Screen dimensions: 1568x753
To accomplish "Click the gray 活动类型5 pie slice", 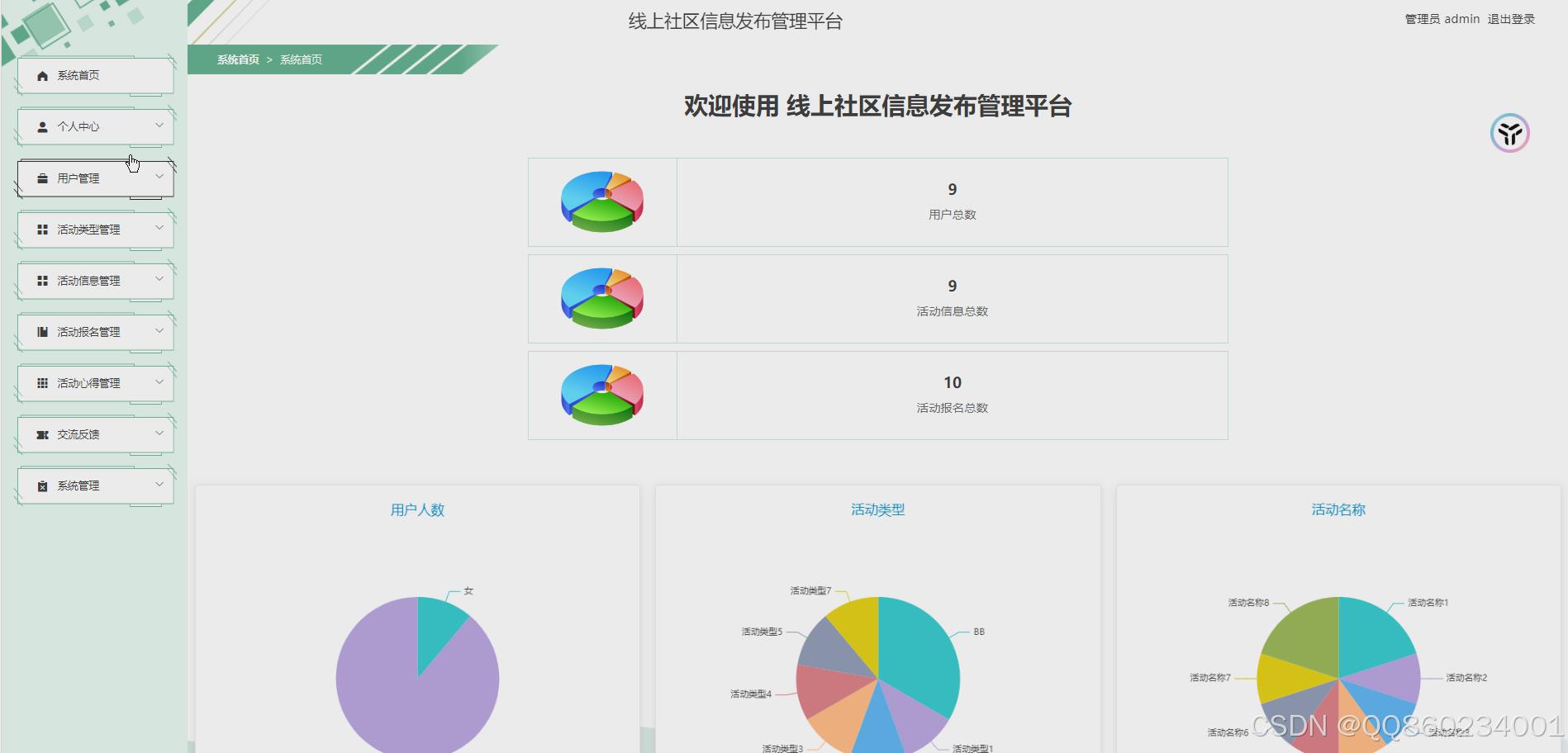I will (x=830, y=651).
